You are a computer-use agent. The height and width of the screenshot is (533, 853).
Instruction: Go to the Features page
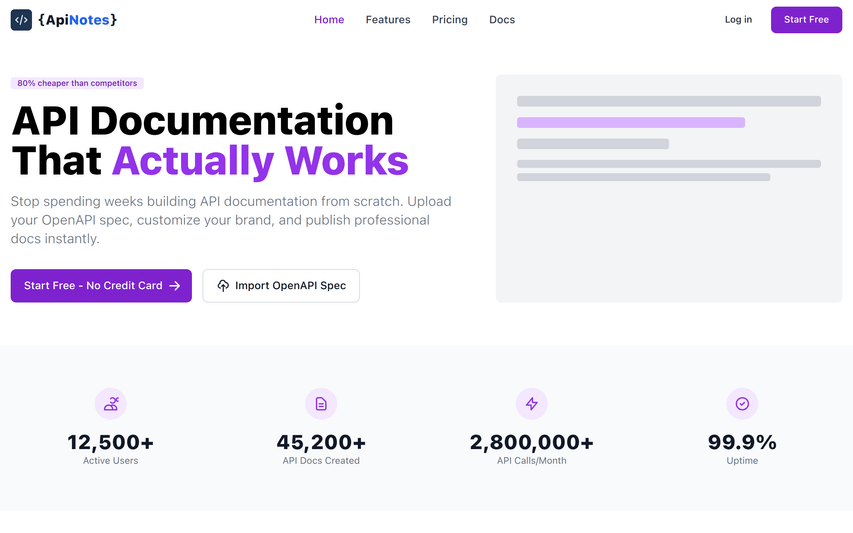(x=388, y=20)
